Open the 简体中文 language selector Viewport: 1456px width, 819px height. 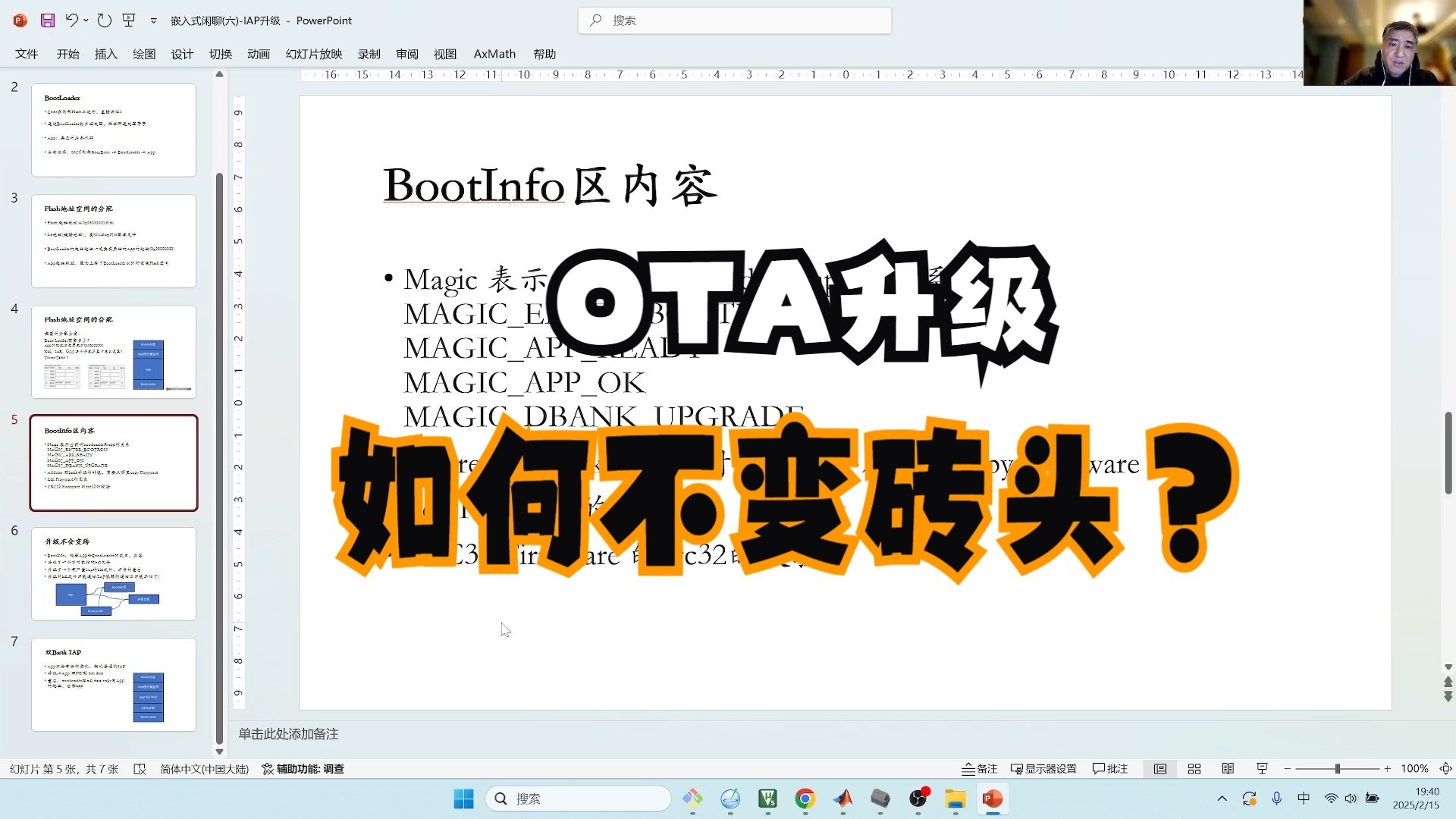point(203,768)
